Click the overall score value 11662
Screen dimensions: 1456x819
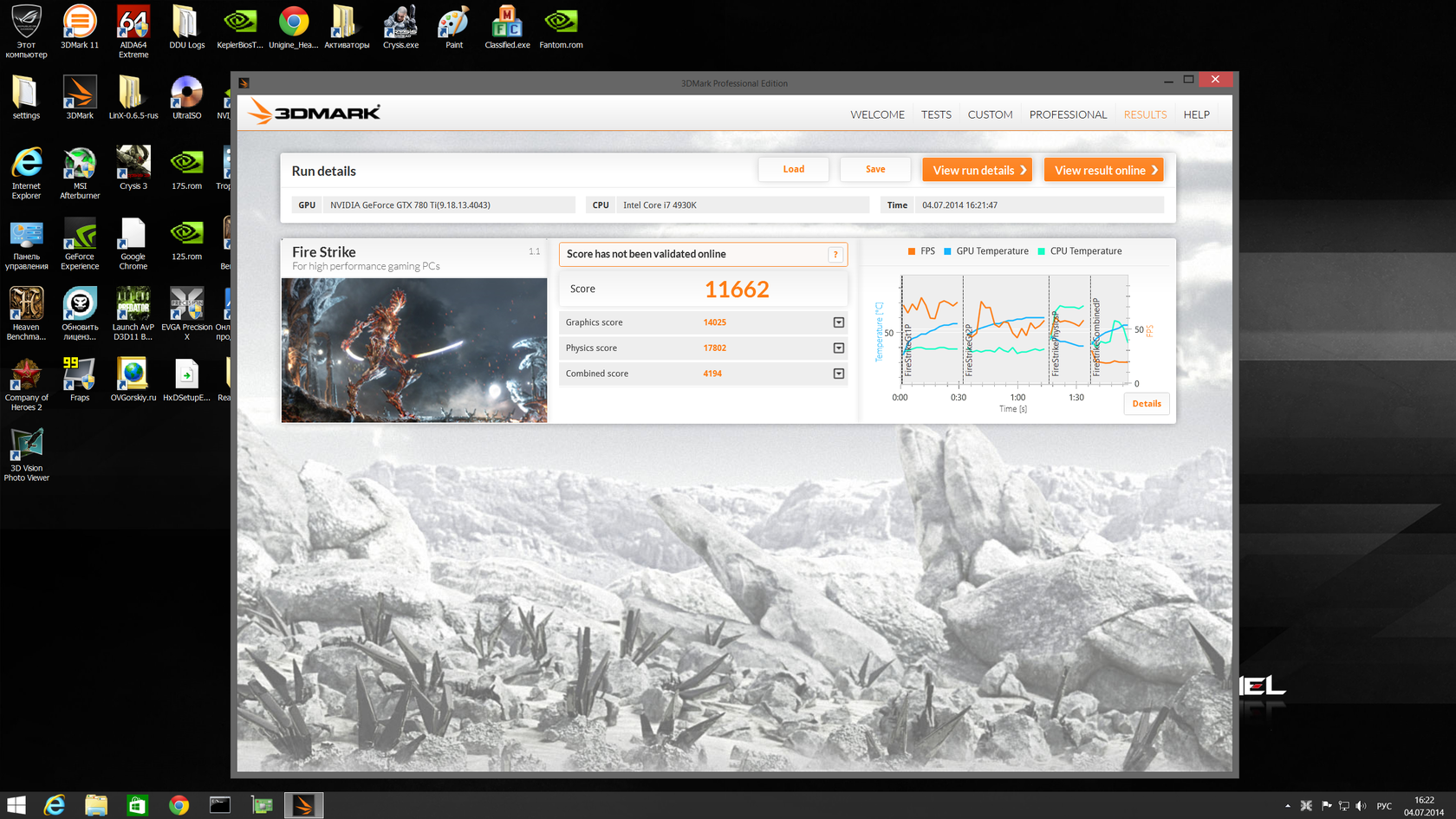737,289
